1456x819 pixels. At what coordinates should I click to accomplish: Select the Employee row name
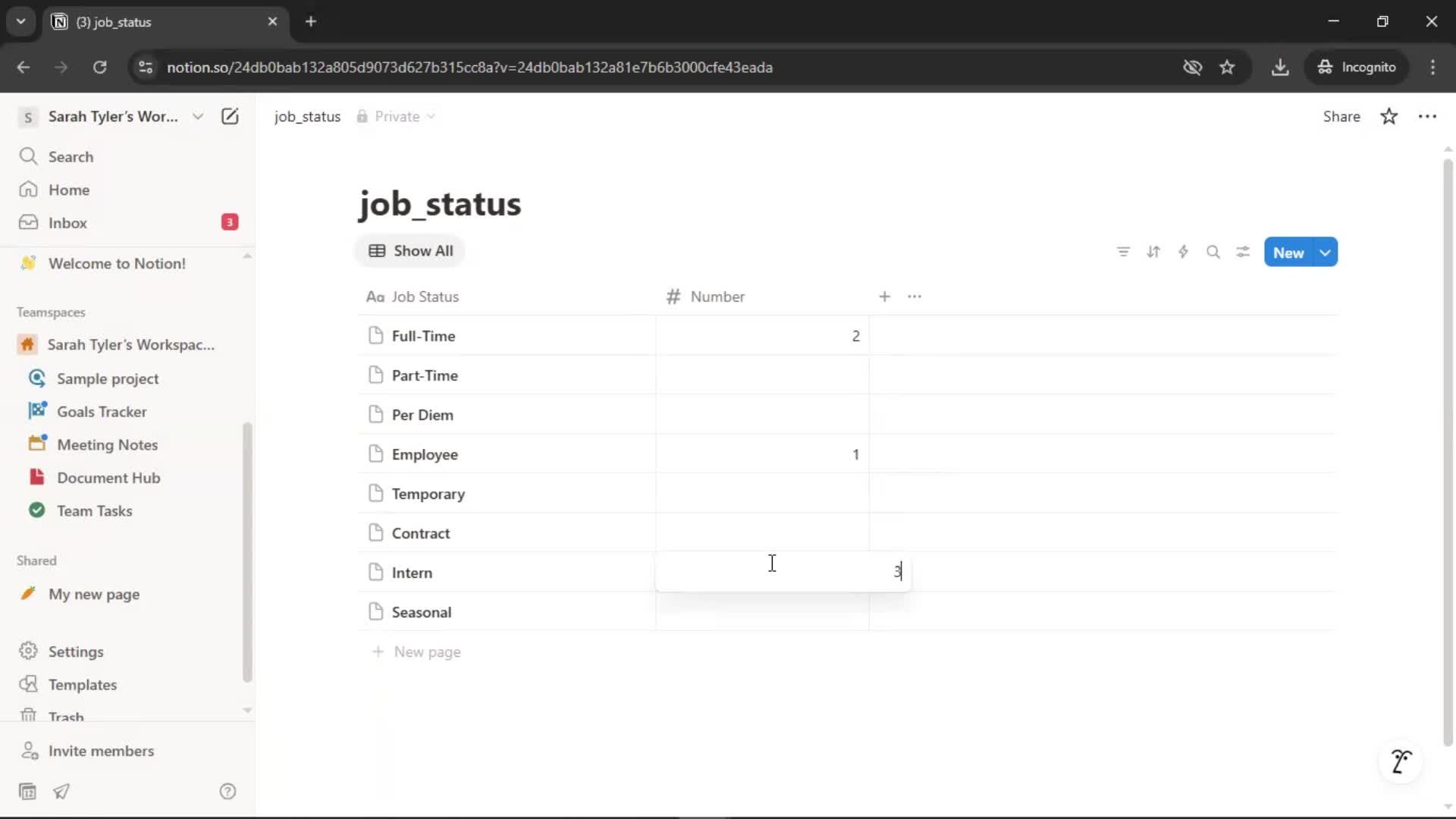(425, 454)
